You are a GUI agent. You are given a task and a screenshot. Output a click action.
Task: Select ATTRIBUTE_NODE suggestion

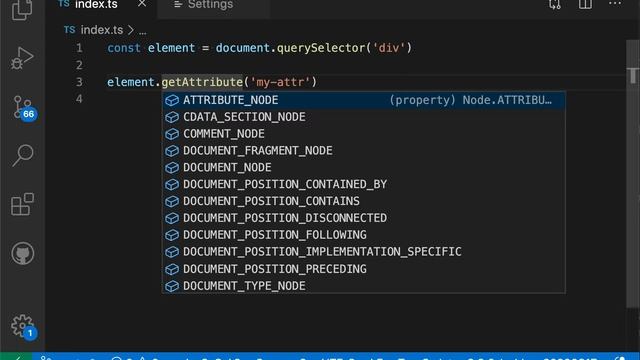point(364,100)
